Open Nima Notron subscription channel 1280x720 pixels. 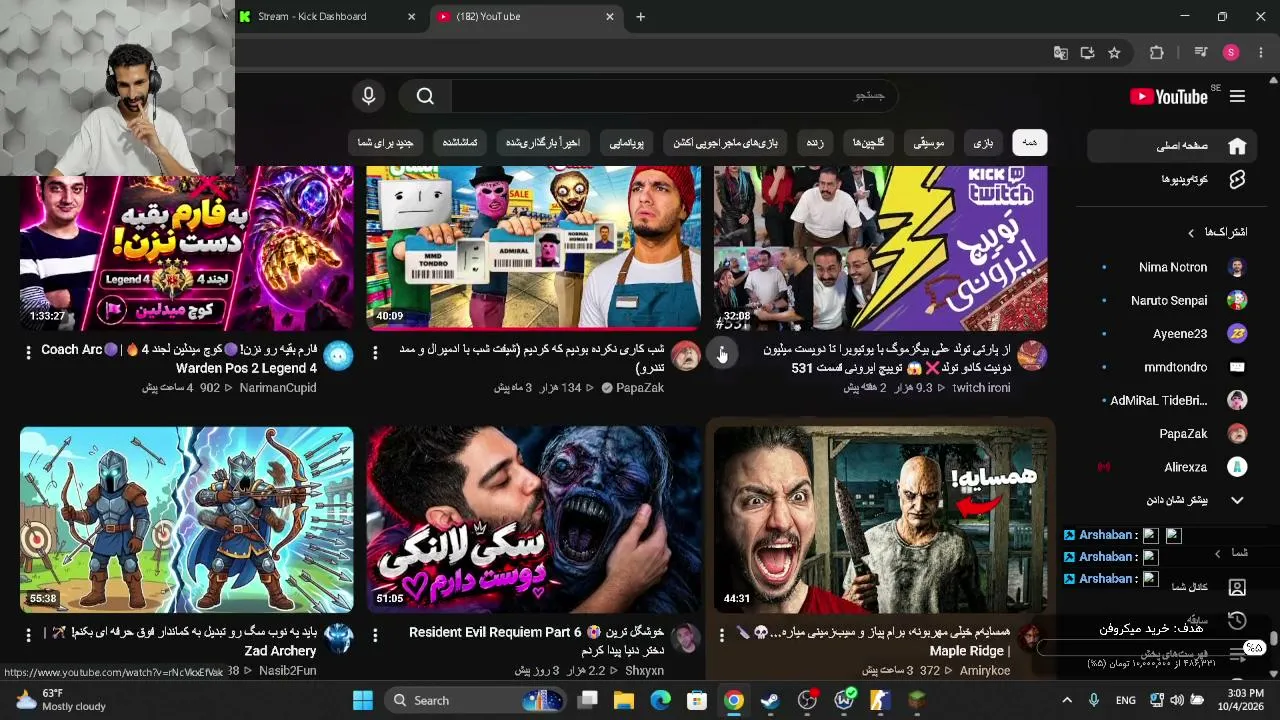(x=1174, y=267)
